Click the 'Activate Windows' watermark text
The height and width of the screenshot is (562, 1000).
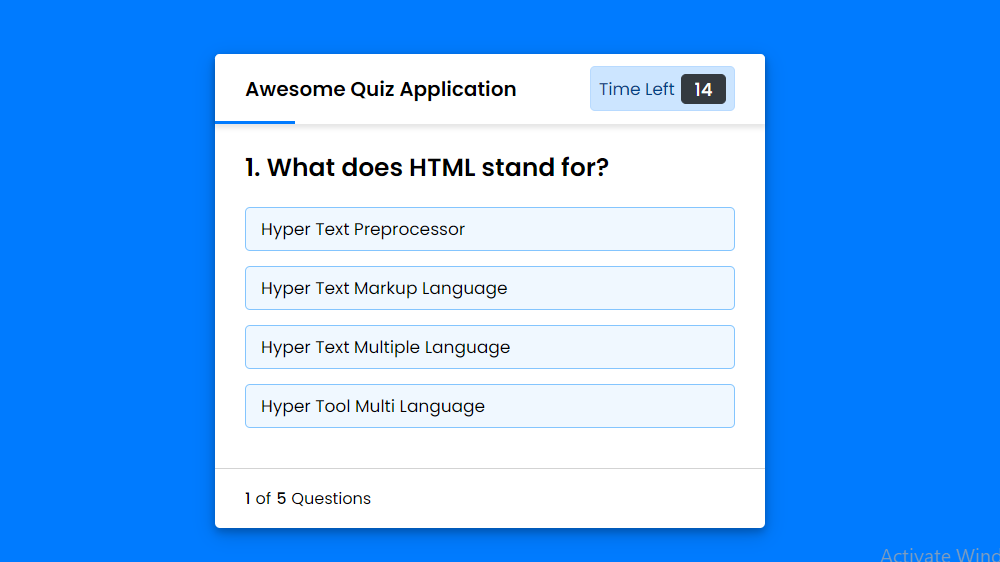pyautogui.click(x=939, y=554)
